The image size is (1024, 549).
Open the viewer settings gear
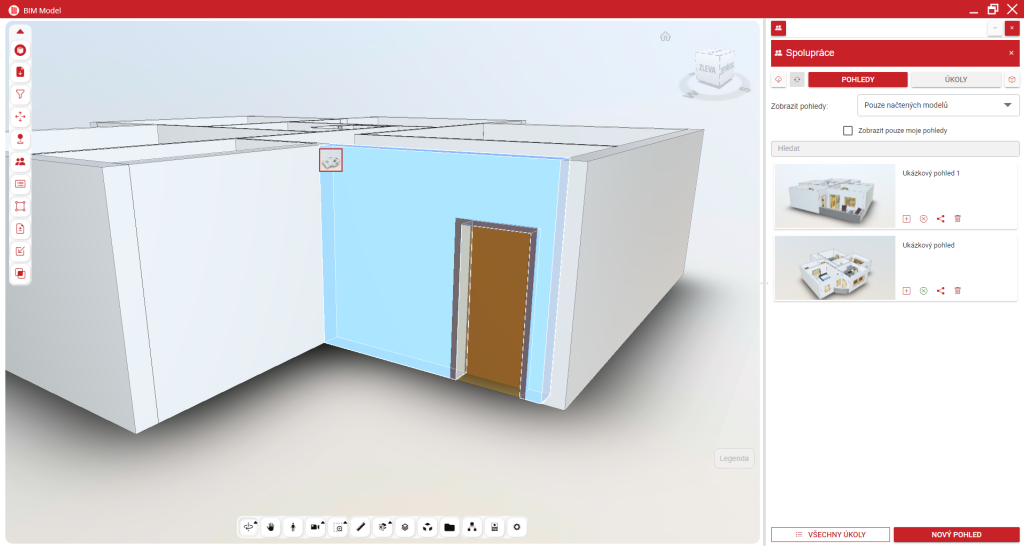tap(517, 527)
